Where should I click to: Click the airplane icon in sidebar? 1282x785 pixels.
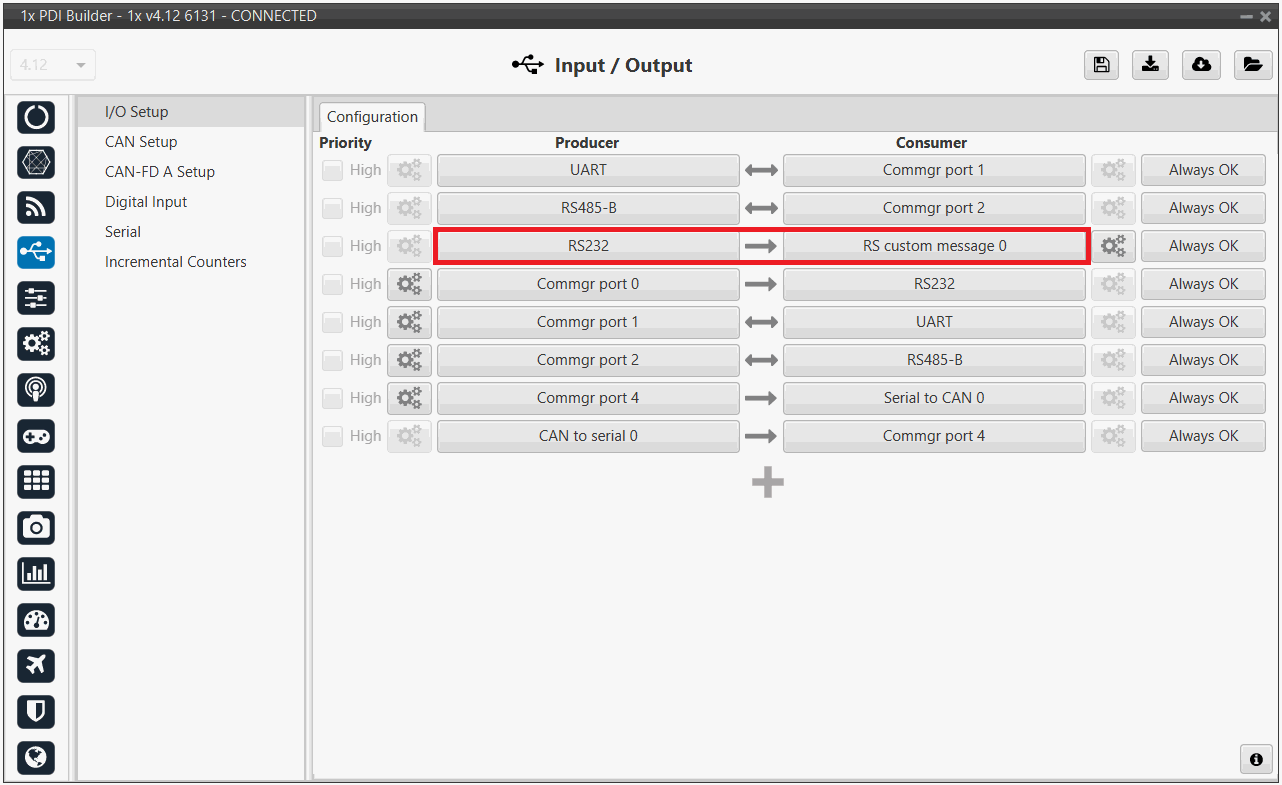(x=36, y=665)
